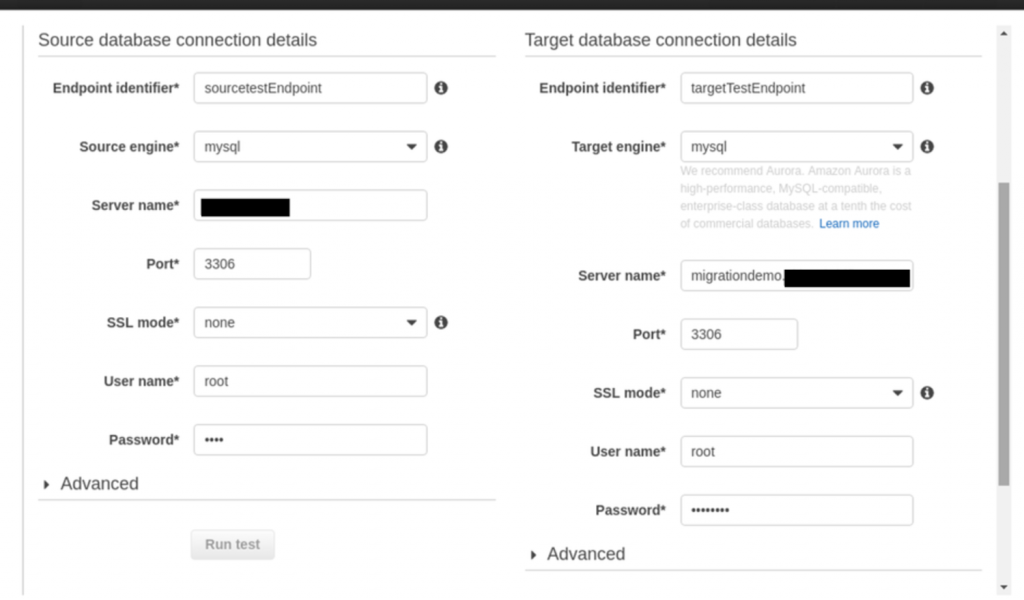Select the source Port field showing 3306
The width and height of the screenshot is (1024, 600).
click(x=251, y=263)
